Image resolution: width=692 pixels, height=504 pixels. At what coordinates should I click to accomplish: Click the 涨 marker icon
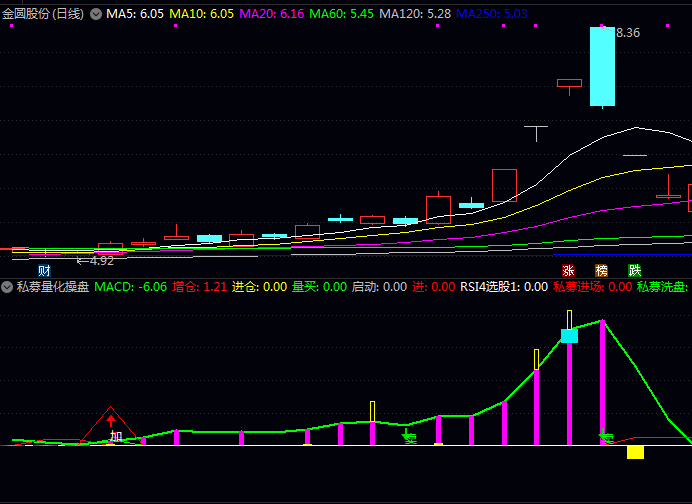pyautogui.click(x=568, y=270)
